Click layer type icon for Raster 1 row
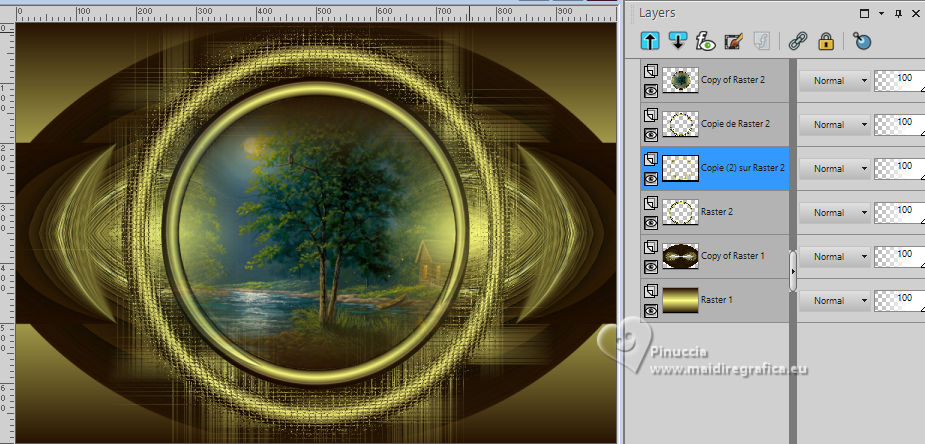The image size is (925, 444). pos(651,292)
